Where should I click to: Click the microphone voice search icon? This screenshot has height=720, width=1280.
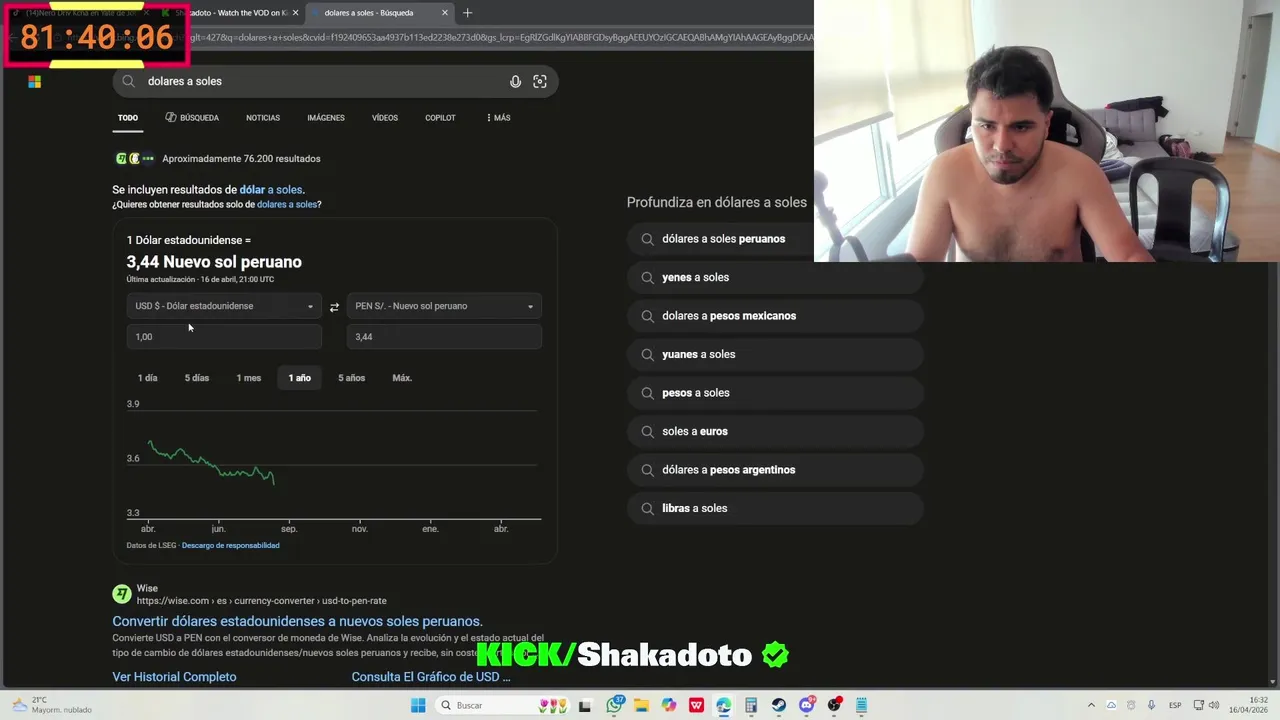click(x=515, y=82)
